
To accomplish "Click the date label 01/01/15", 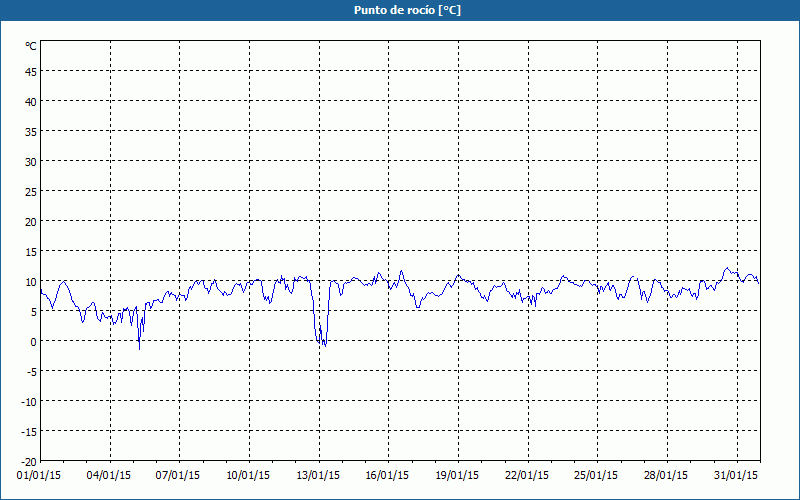I will pos(39,476).
